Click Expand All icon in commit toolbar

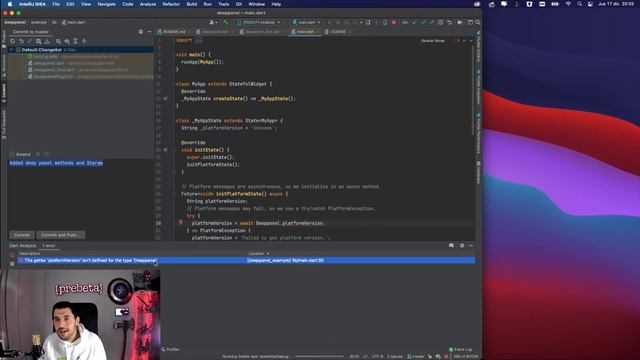point(76,41)
